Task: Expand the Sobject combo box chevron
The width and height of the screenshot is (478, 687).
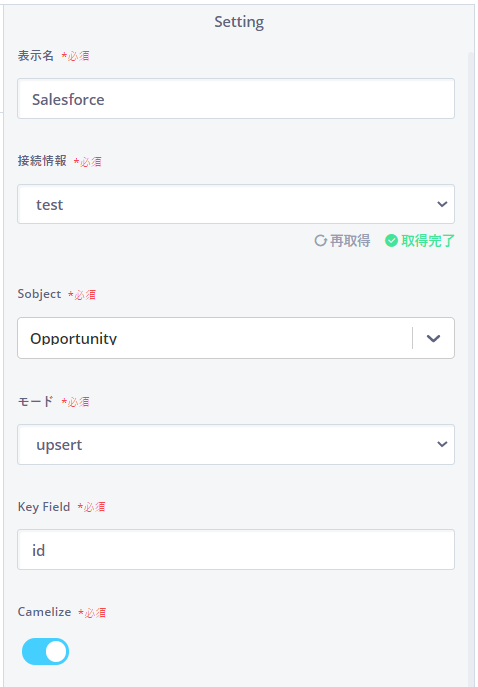Action: tap(433, 338)
